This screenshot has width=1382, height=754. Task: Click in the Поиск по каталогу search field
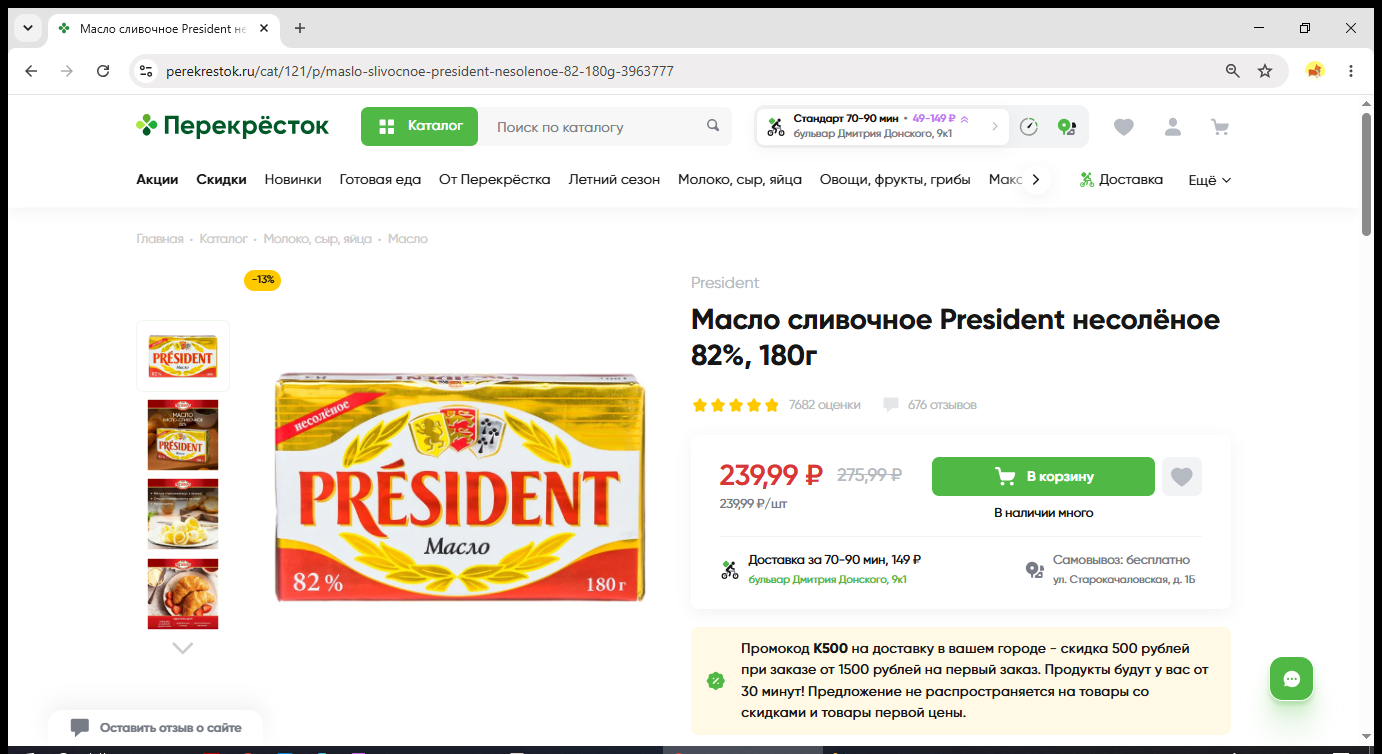(595, 127)
